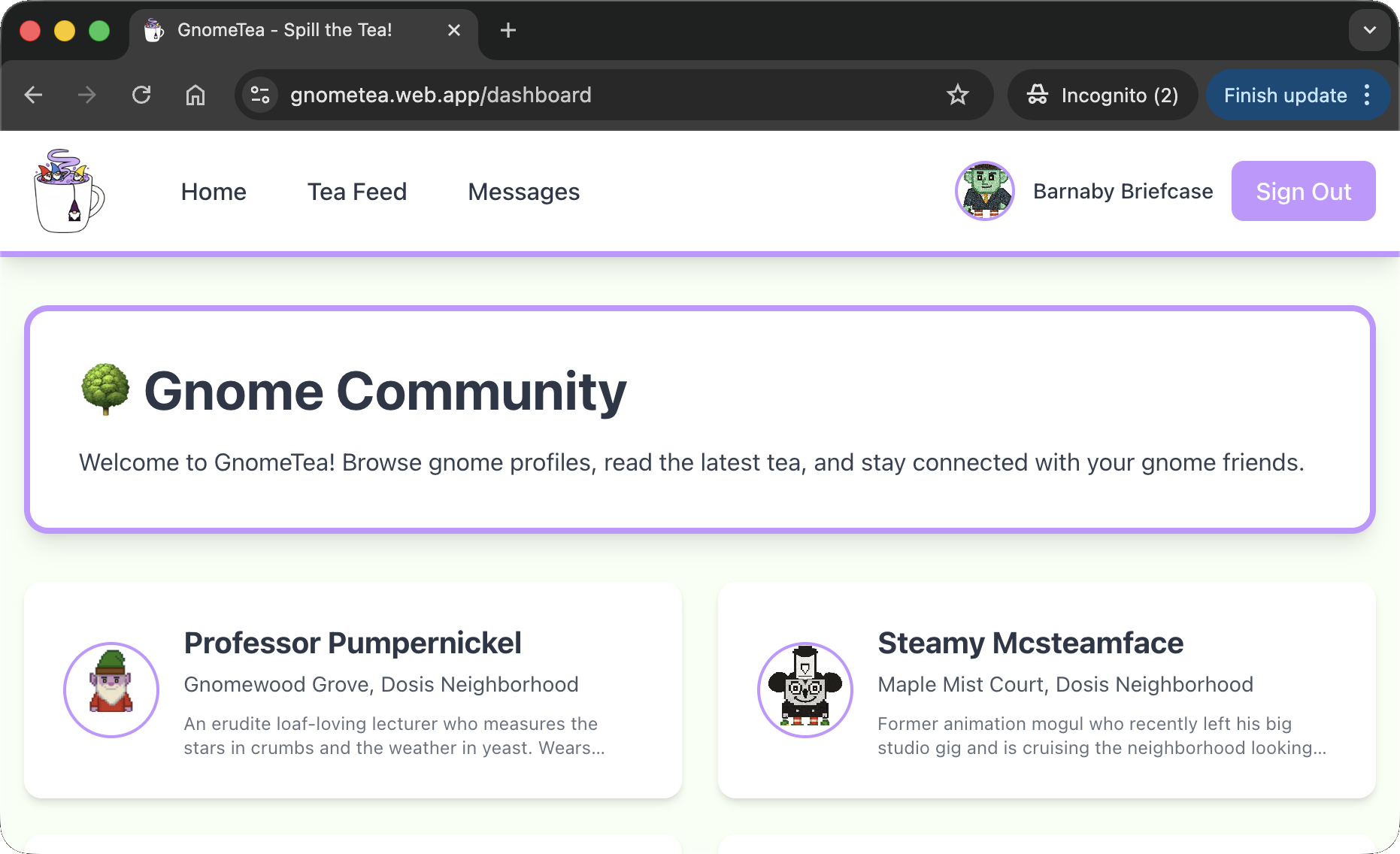Open the Messages page
The height and width of the screenshot is (854, 1400).
523,192
